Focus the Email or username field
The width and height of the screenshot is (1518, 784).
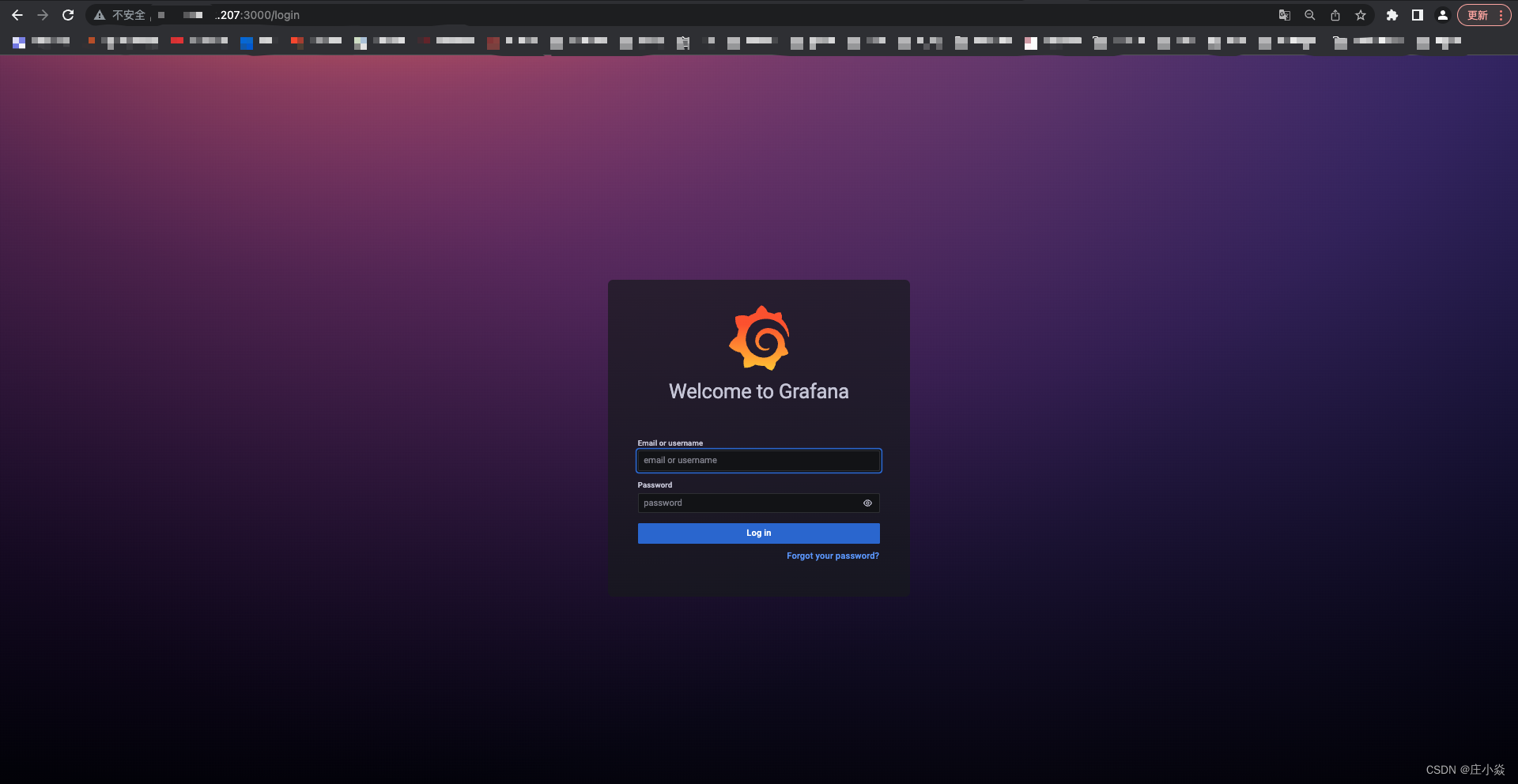pyautogui.click(x=759, y=461)
